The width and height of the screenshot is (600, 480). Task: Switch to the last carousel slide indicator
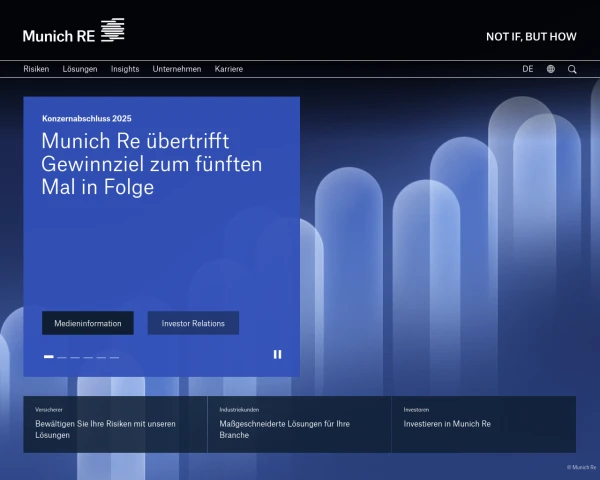[114, 357]
